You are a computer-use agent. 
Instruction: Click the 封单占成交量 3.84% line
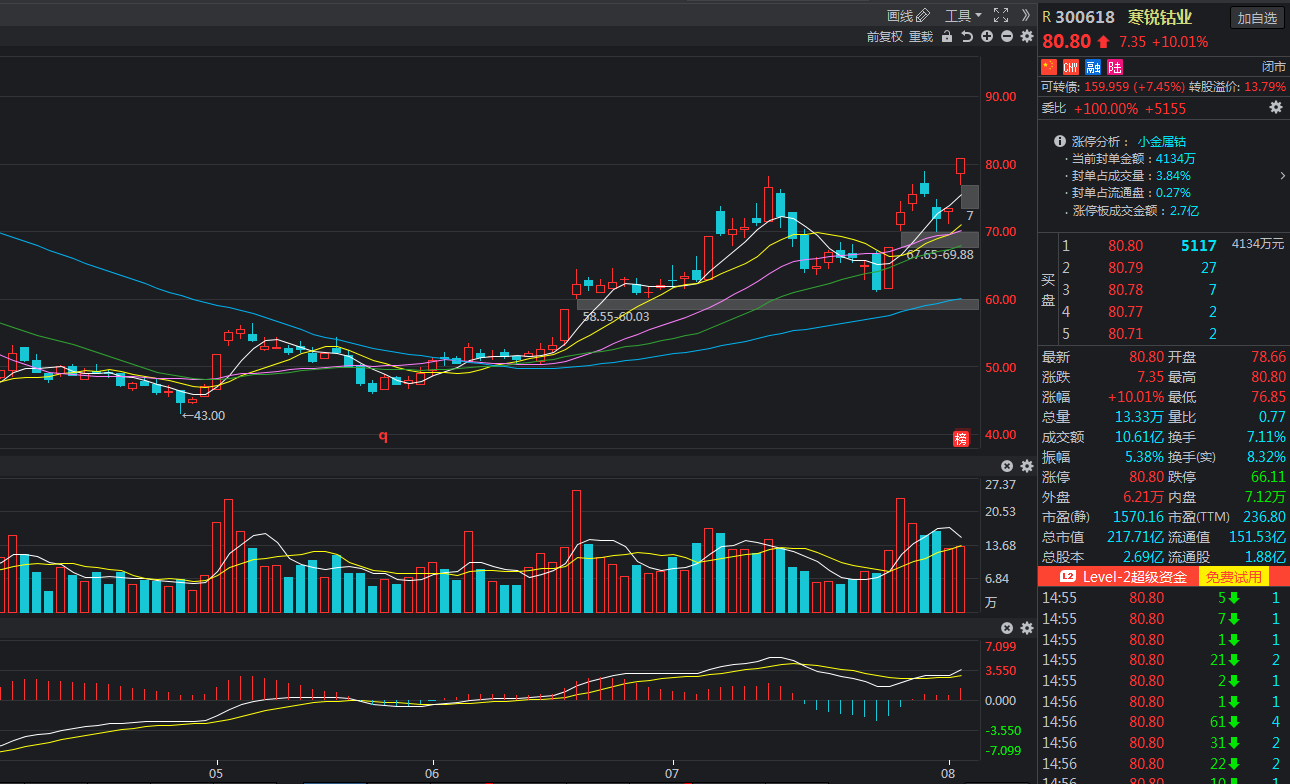(x=1127, y=176)
